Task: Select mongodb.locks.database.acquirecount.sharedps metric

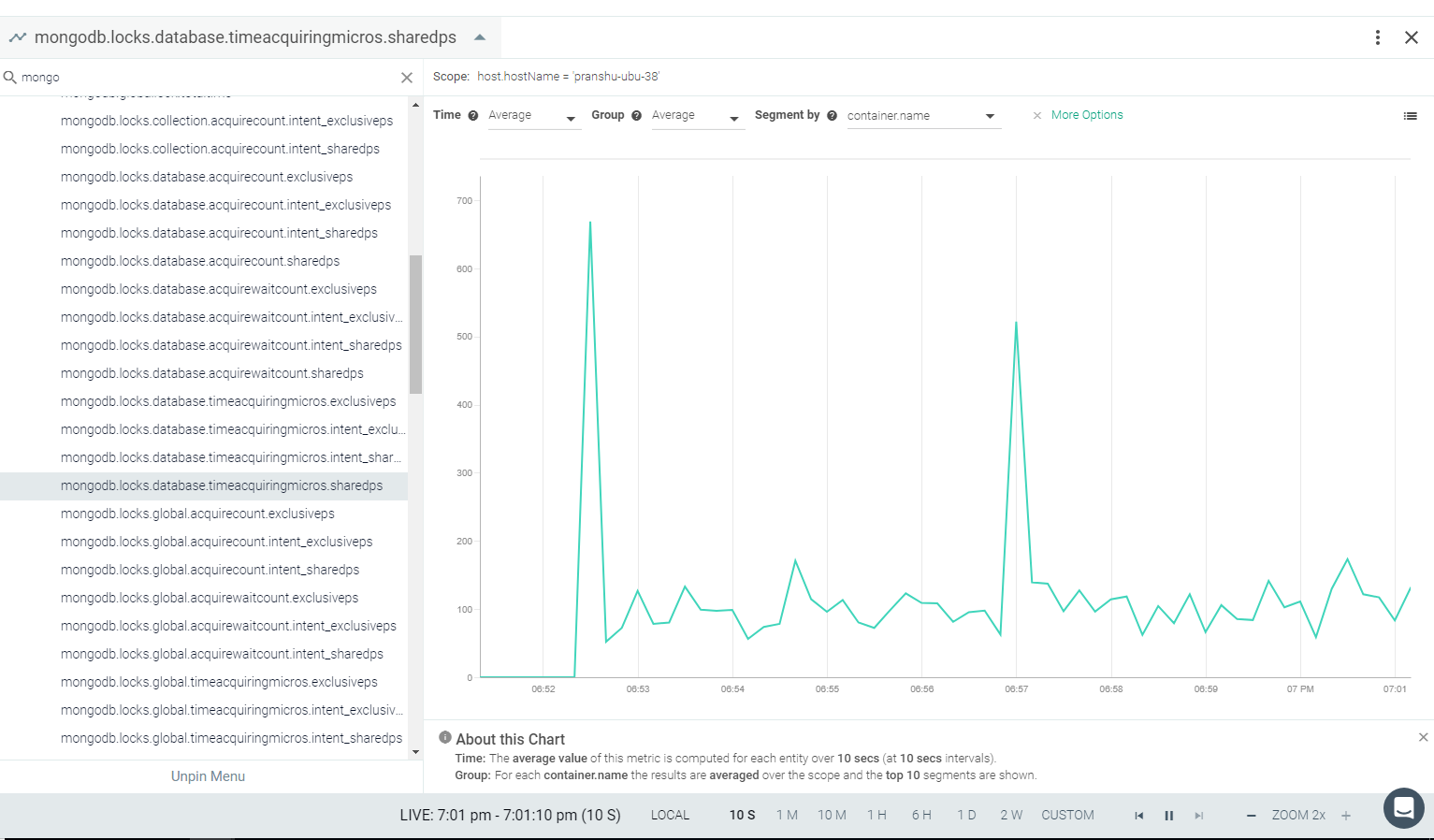Action: pyautogui.click(x=200, y=261)
